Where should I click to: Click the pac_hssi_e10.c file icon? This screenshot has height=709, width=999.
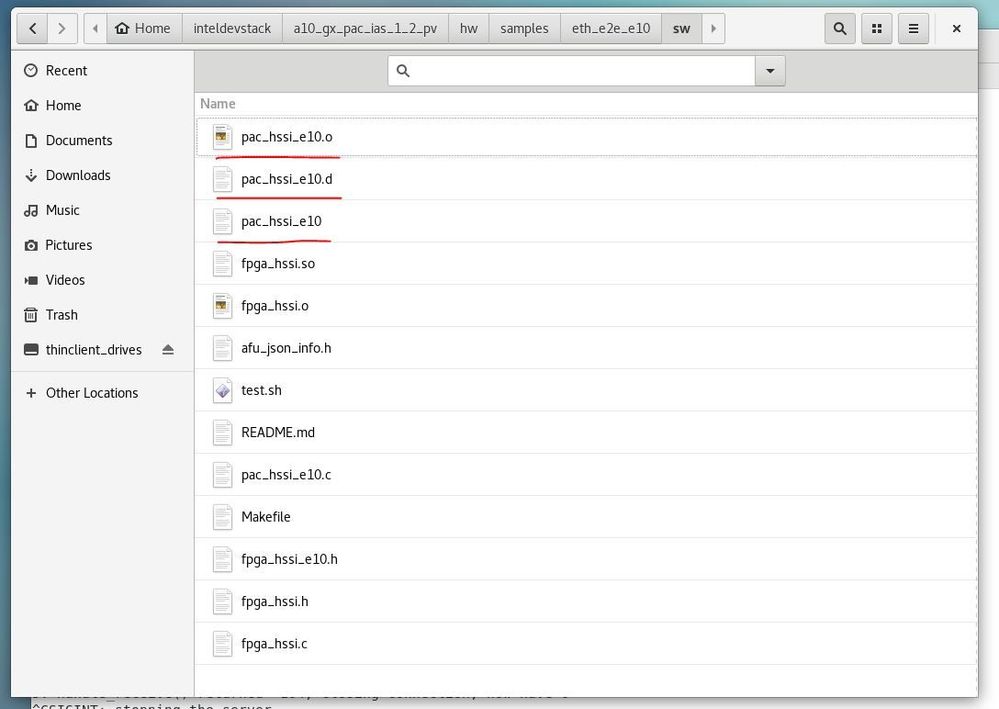point(222,475)
